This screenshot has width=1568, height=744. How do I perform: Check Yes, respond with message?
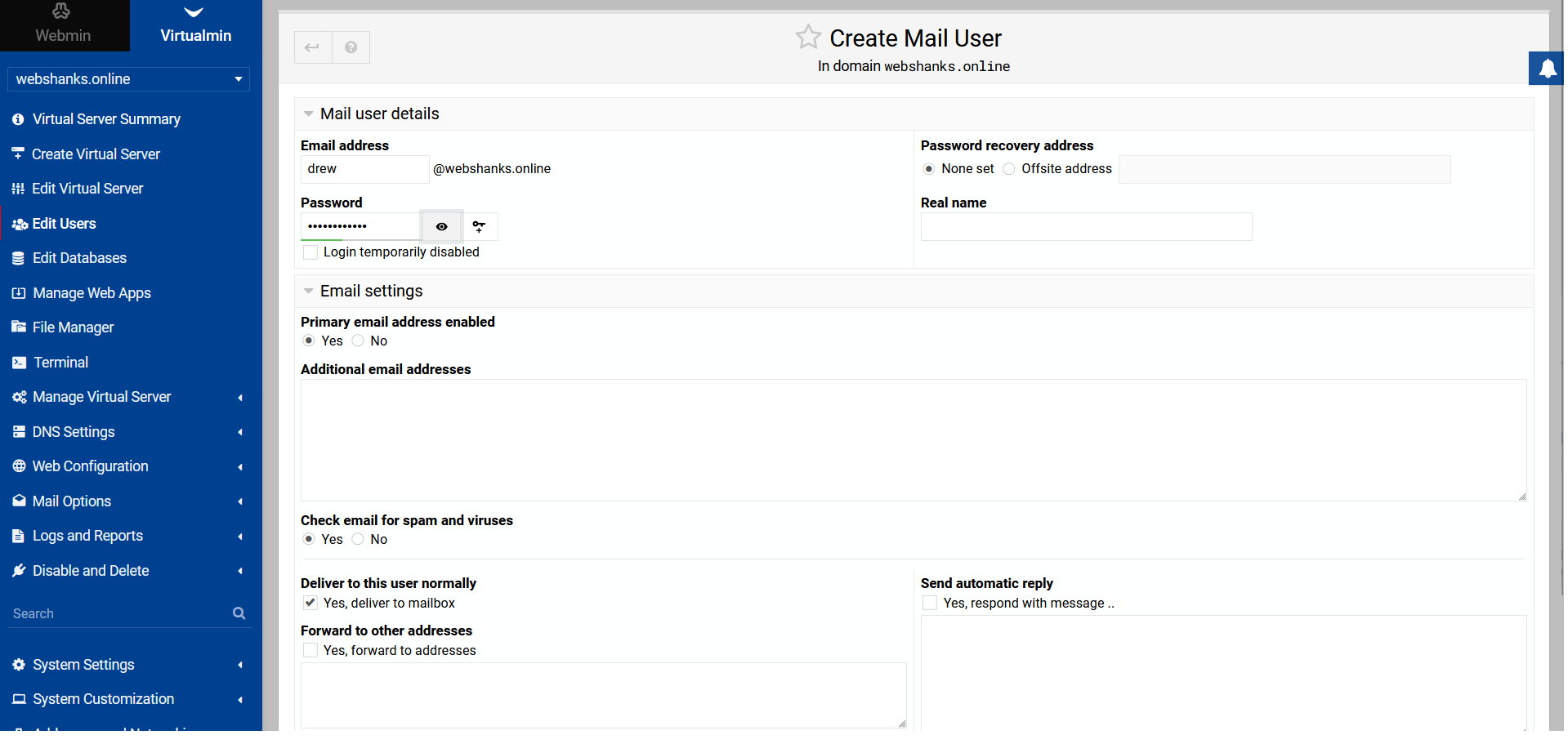930,603
